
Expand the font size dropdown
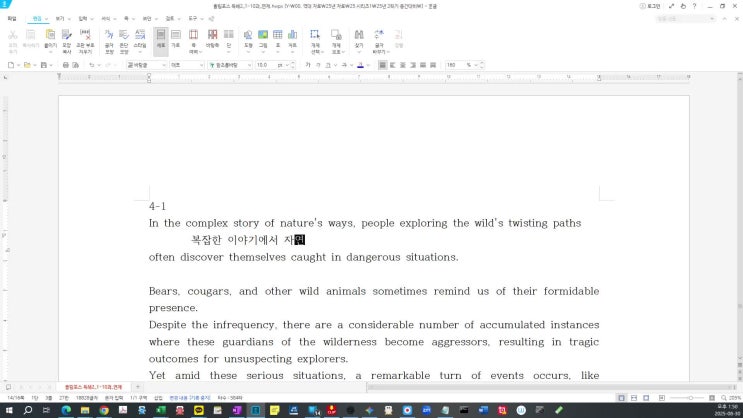click(x=284, y=65)
